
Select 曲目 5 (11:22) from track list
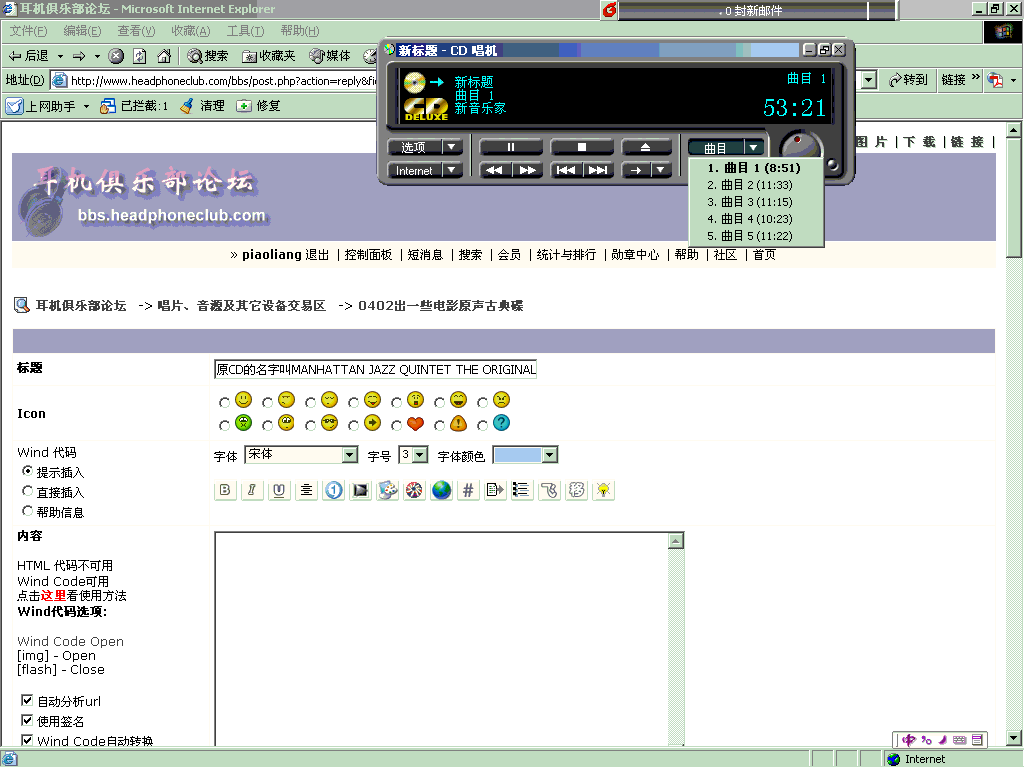tap(756, 236)
